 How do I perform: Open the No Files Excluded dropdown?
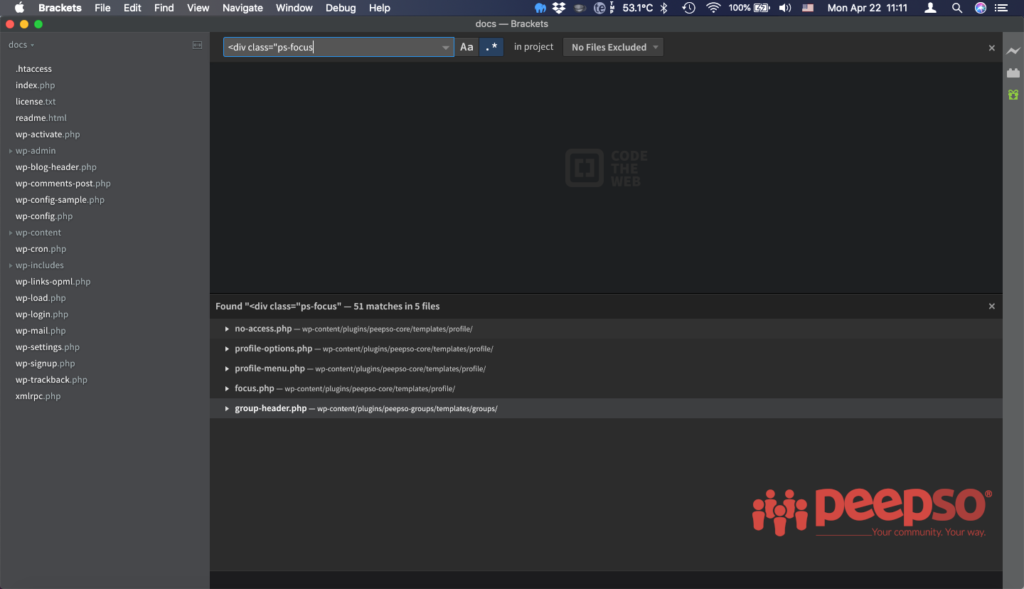[613, 47]
